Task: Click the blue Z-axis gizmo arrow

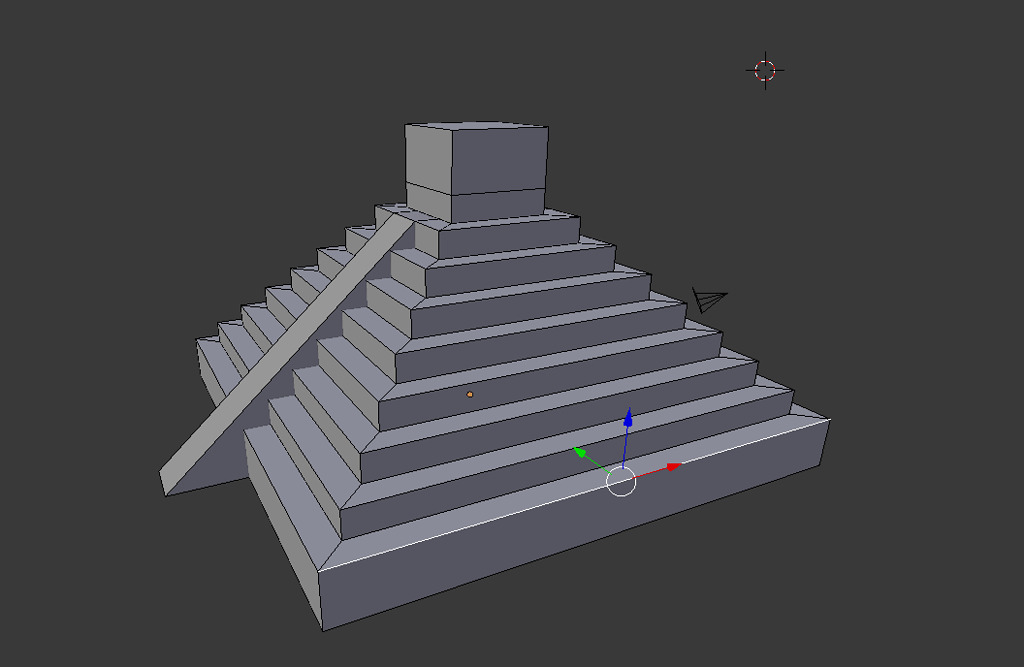Action: point(629,420)
